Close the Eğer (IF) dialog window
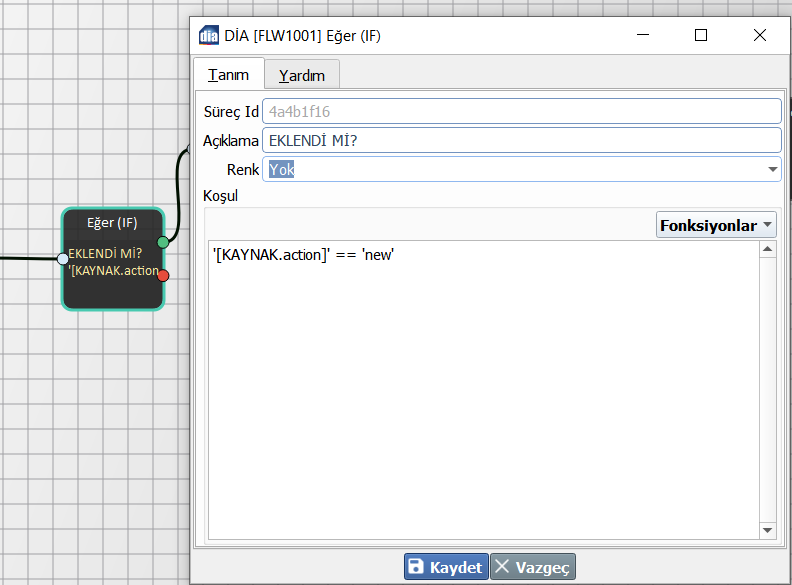 pyautogui.click(x=760, y=35)
